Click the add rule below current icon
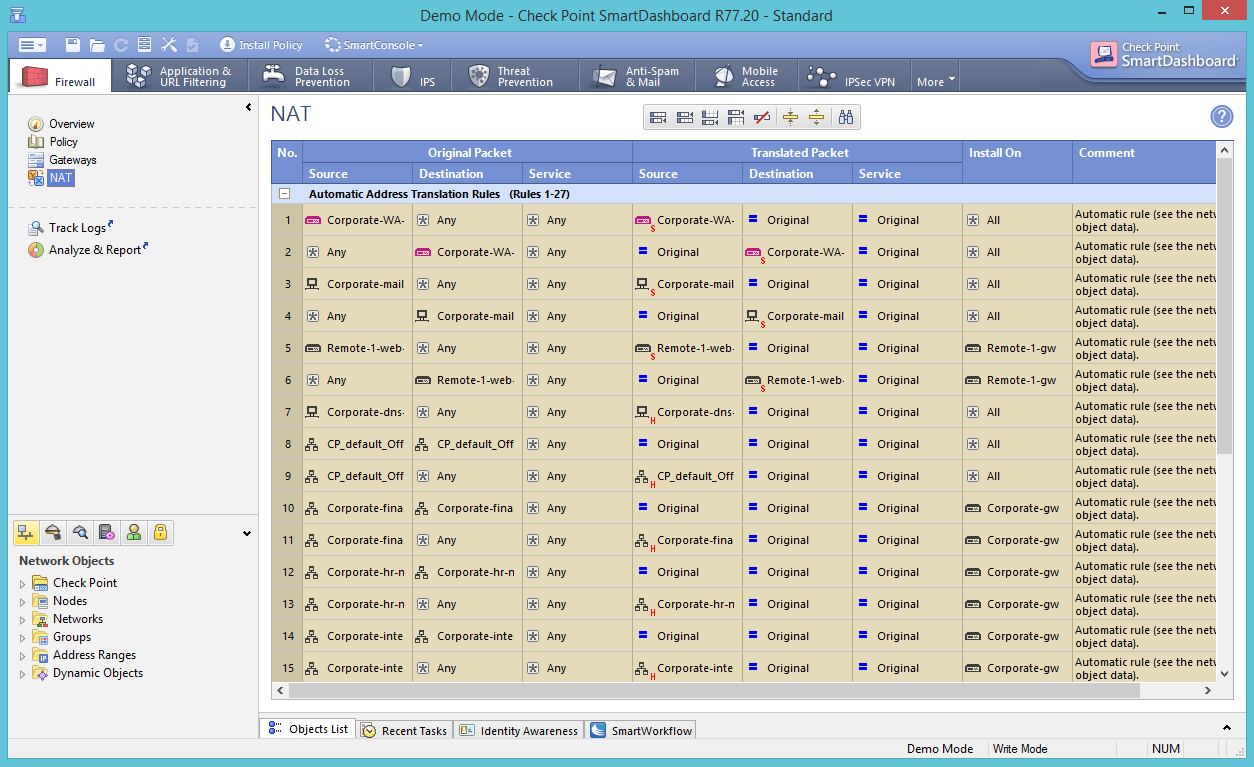This screenshot has width=1254, height=767. pos(710,118)
